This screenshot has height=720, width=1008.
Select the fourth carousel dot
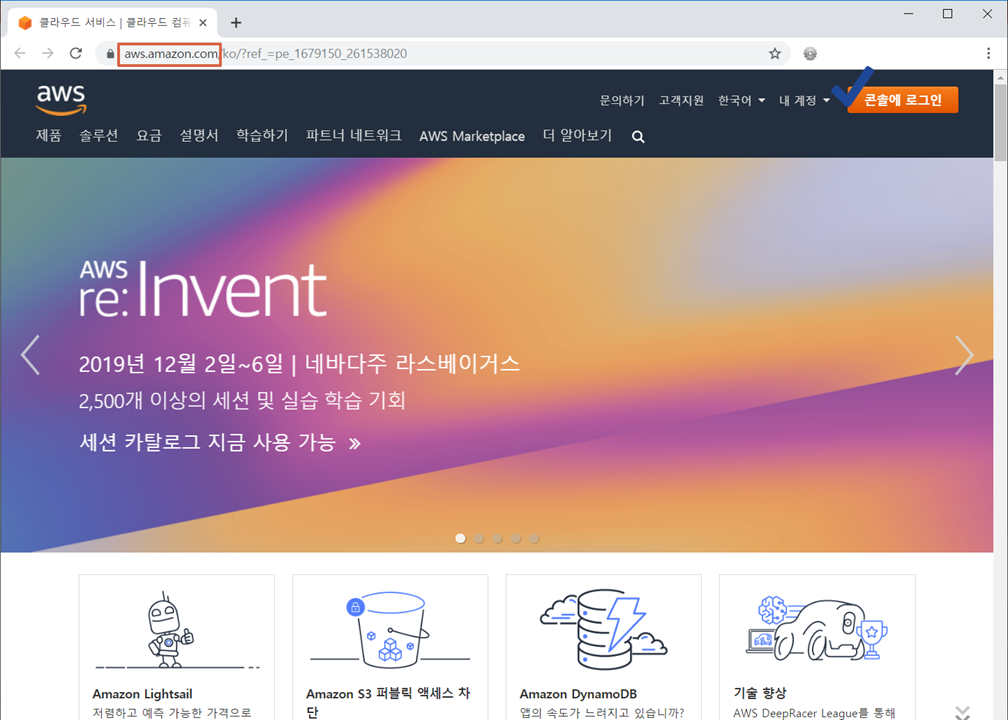pyautogui.click(x=516, y=538)
